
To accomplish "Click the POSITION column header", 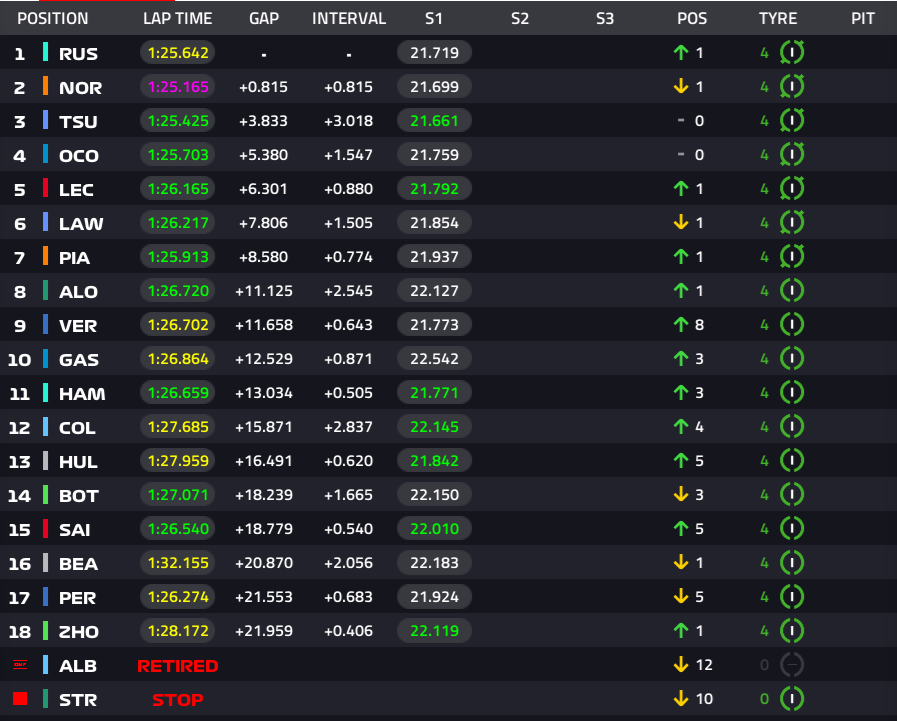I will pyautogui.click(x=53, y=18).
